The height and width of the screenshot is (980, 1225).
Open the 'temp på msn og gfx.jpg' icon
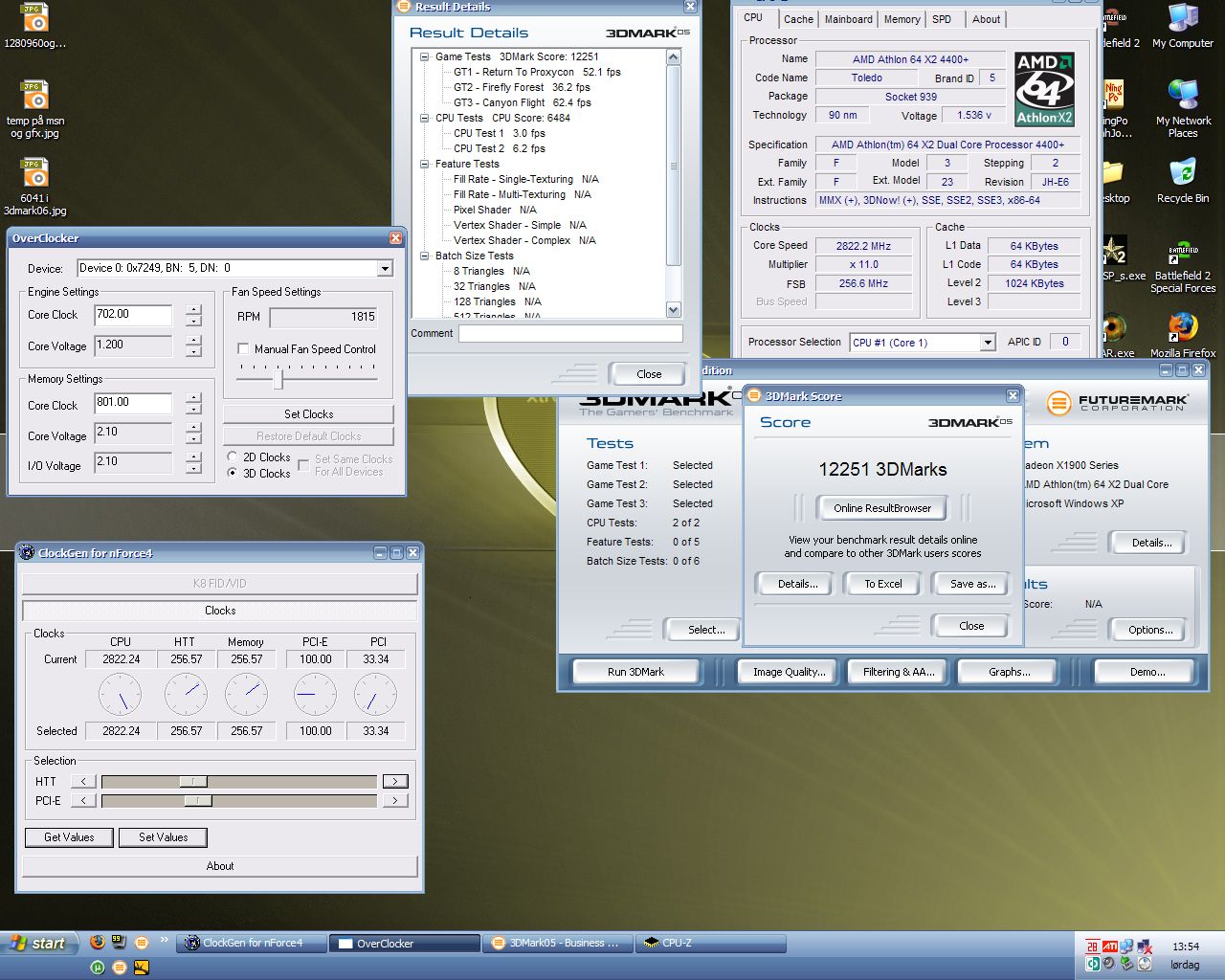(34, 109)
